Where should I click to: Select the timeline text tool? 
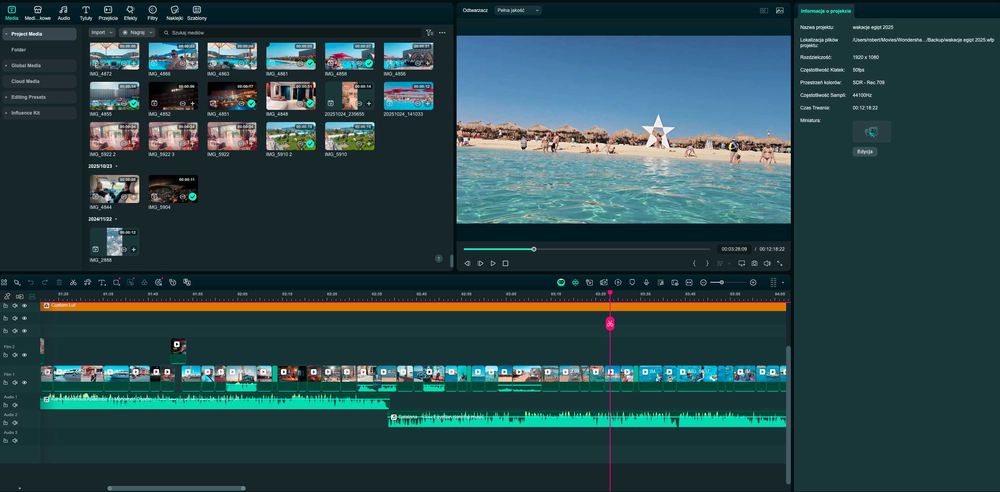102,283
